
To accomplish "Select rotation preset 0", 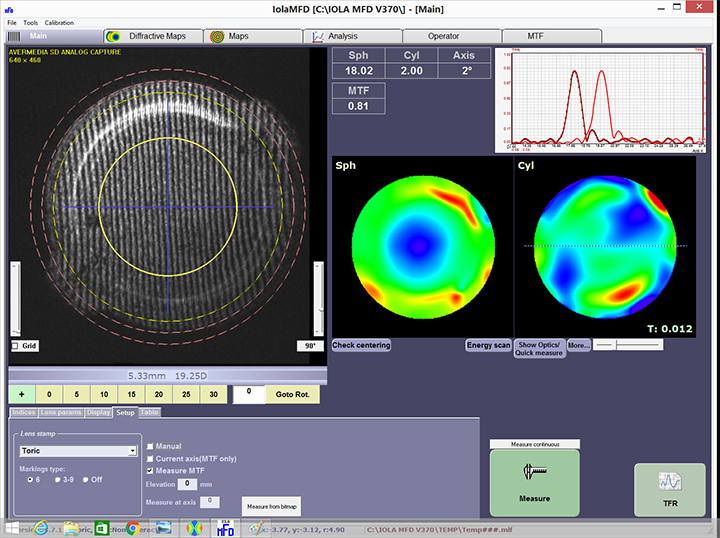I will point(49,394).
